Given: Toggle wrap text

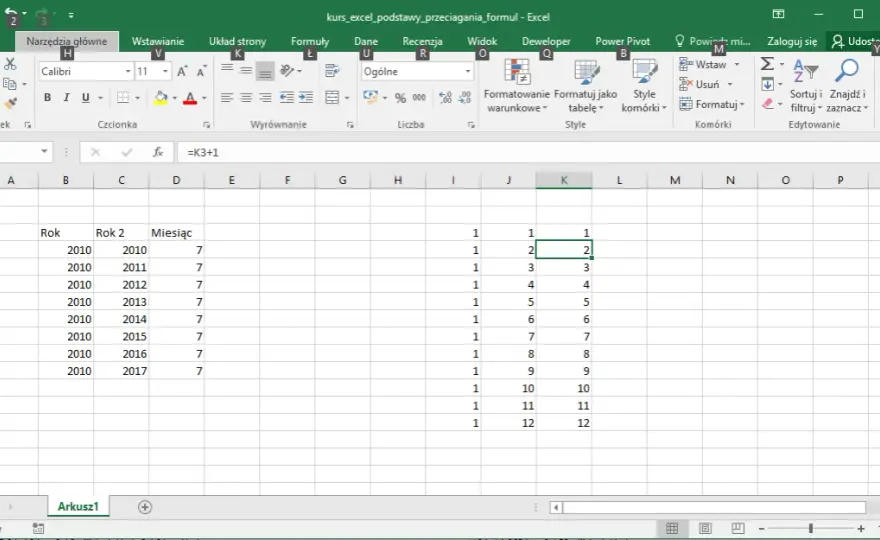Looking at the screenshot, I should [332, 71].
